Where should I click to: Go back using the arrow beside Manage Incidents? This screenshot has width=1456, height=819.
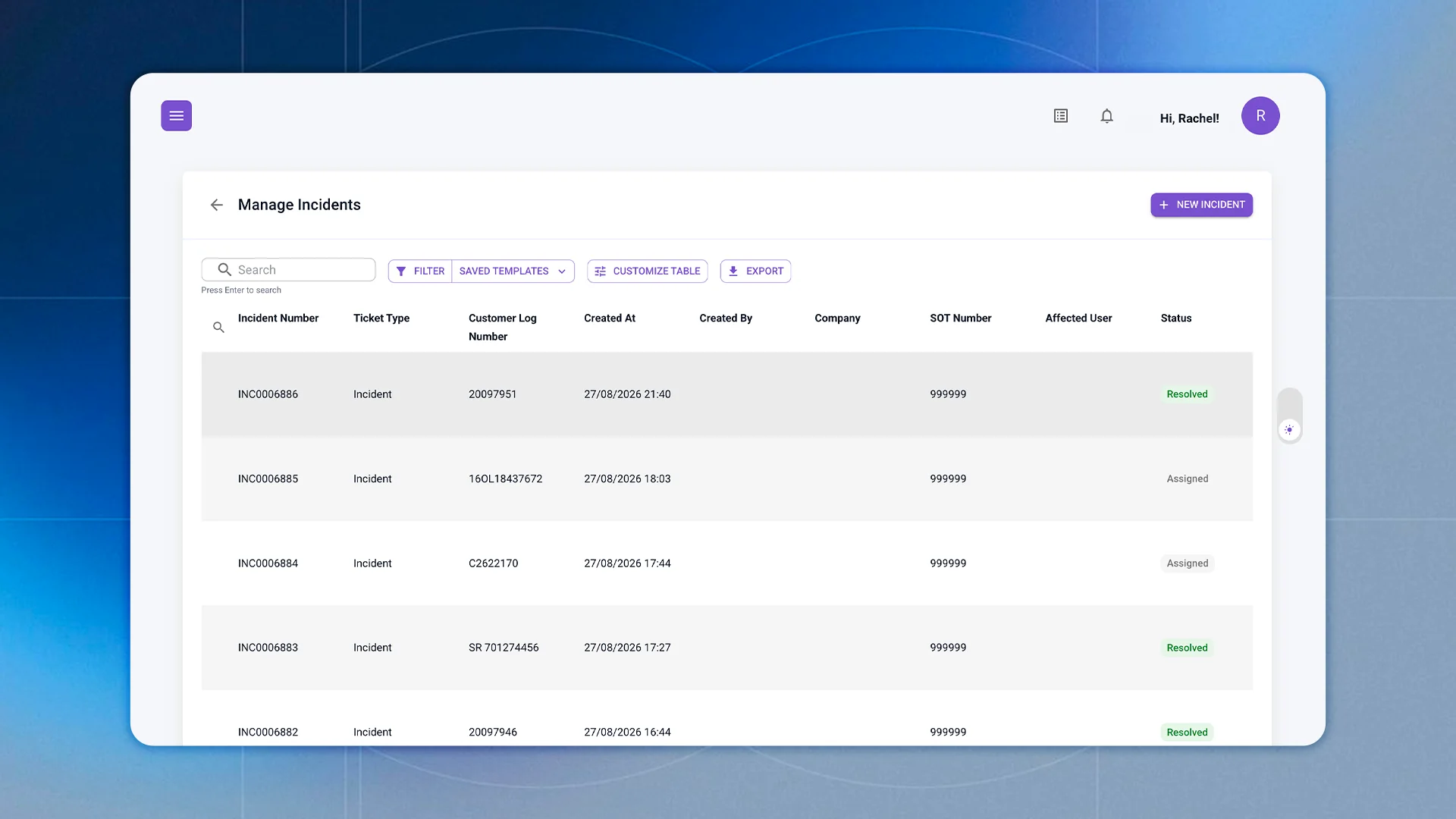pyautogui.click(x=217, y=205)
